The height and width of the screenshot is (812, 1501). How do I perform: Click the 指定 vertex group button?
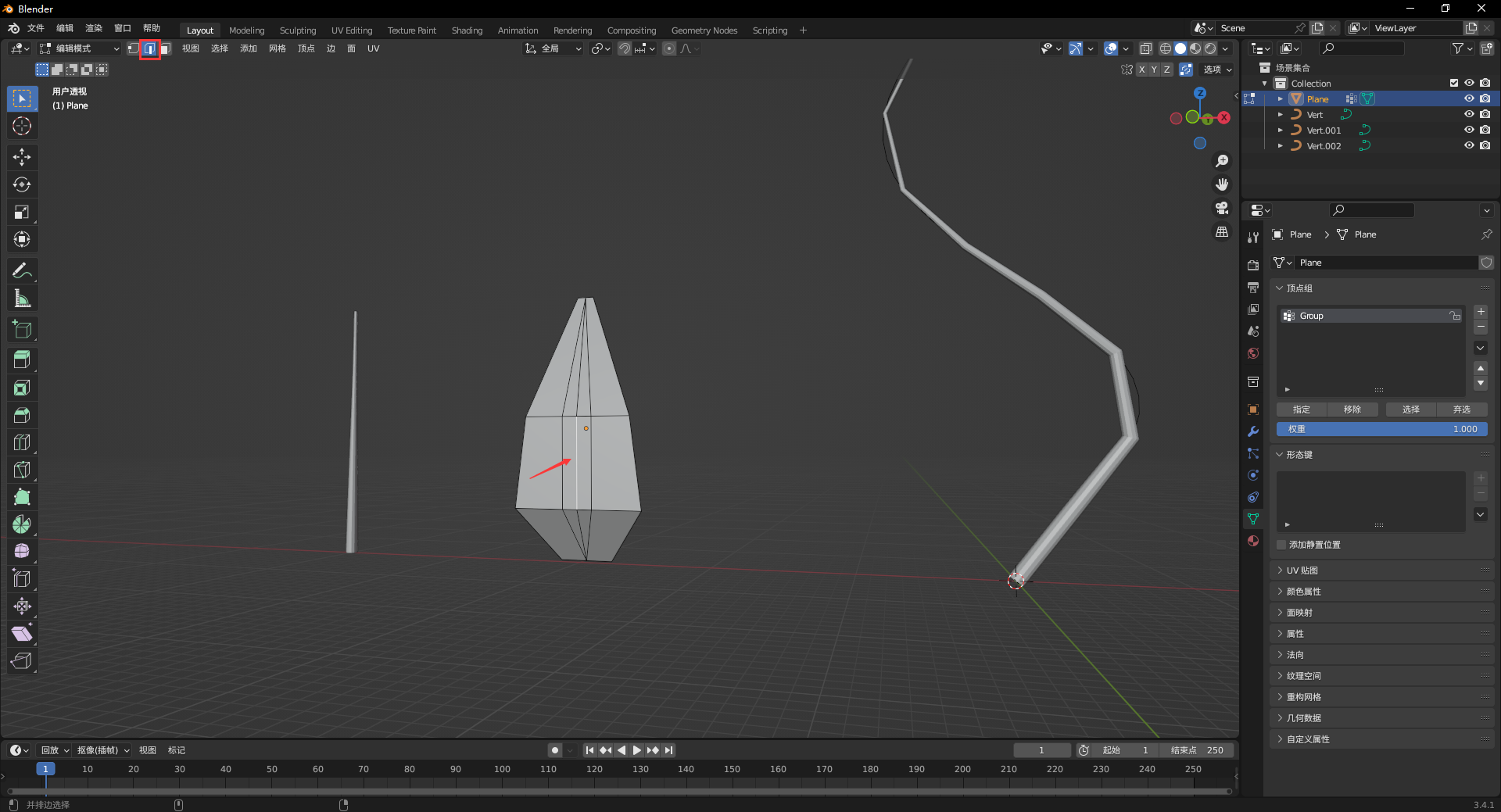pos(1302,410)
